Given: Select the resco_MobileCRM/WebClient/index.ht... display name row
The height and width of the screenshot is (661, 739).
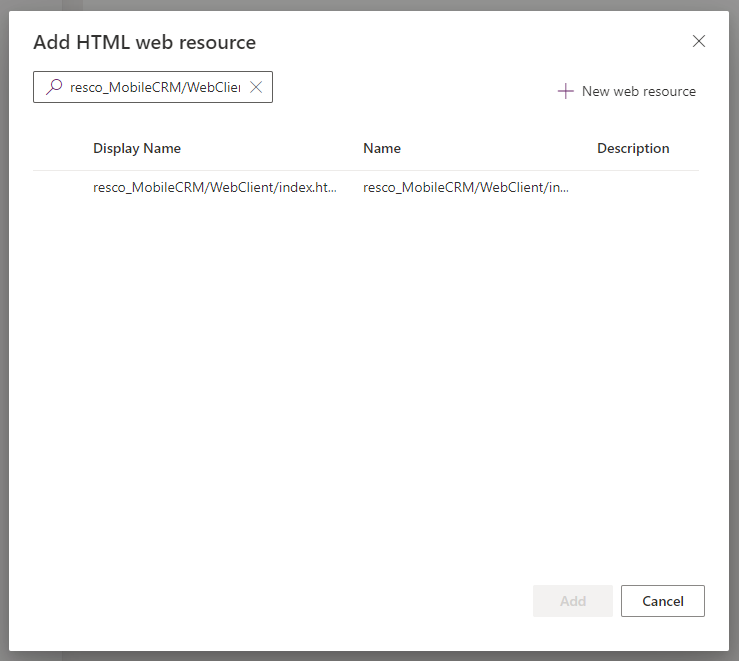Looking at the screenshot, I should click(x=215, y=187).
